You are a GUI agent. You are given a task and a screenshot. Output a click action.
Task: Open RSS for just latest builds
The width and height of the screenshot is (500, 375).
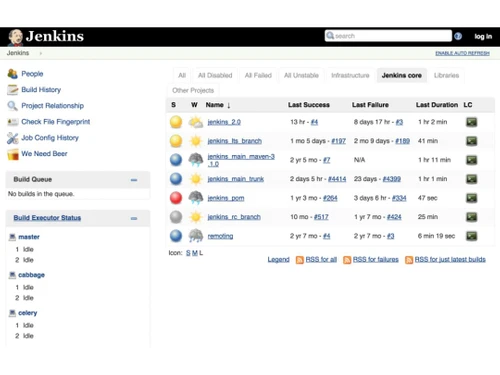(x=450, y=260)
